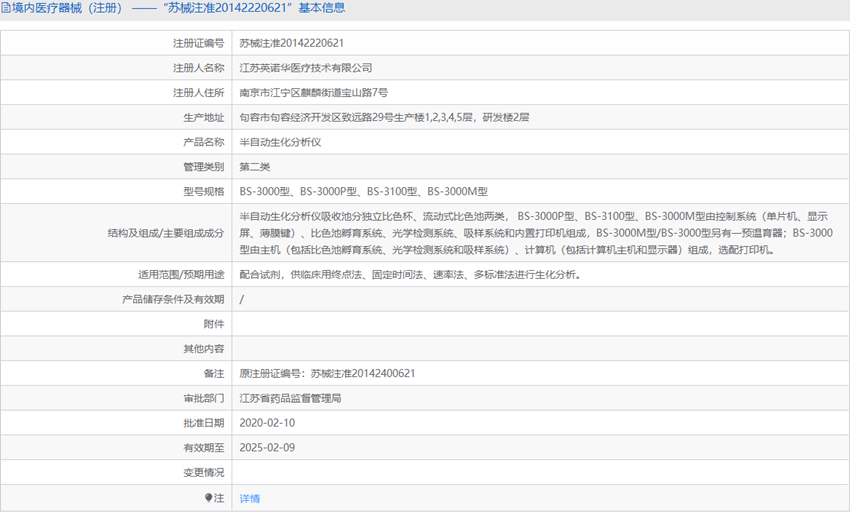Select management category value 第二类
Screen dimensions: 850x513
coord(255,167)
